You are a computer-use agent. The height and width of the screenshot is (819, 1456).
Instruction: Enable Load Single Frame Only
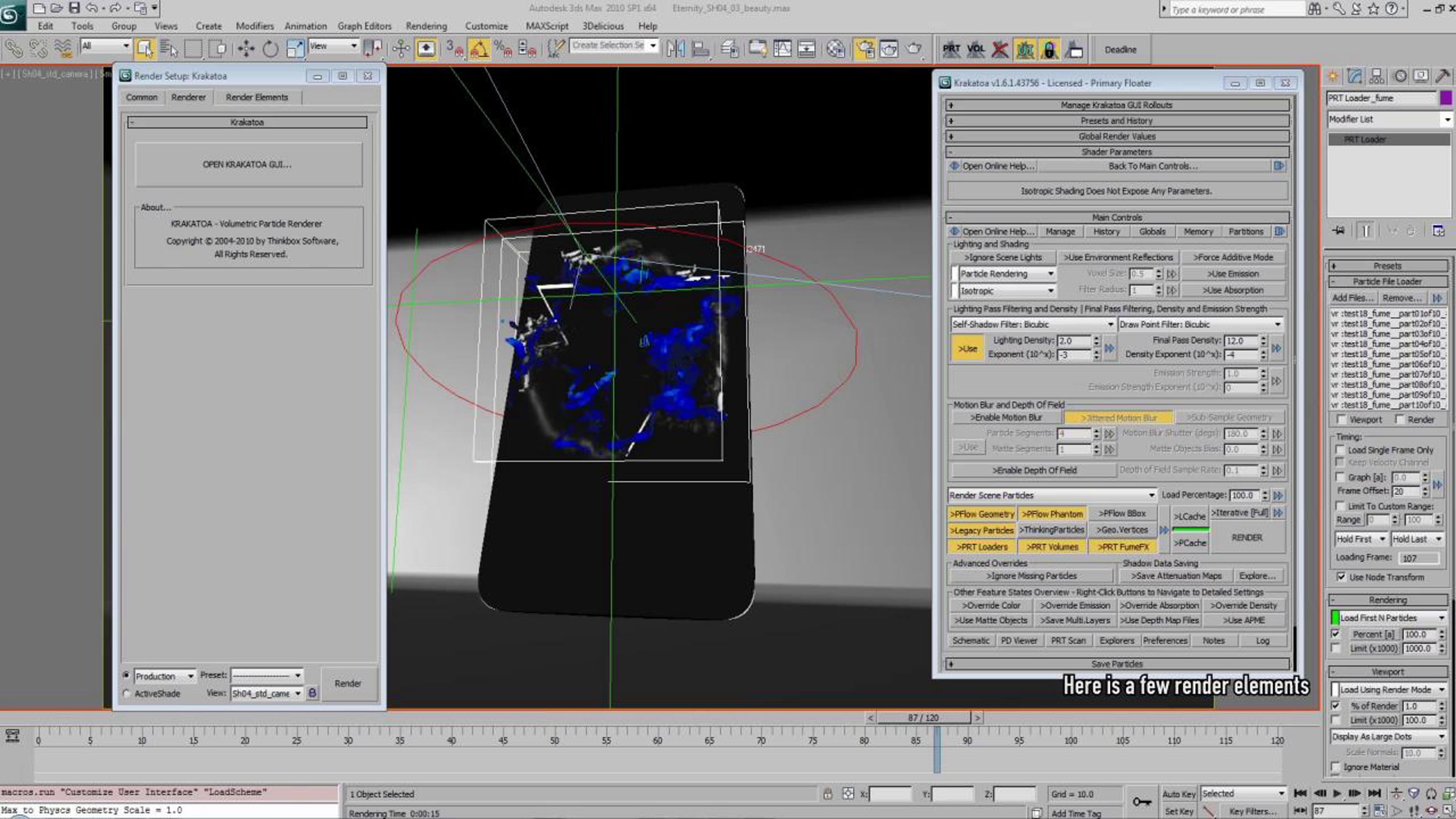coord(1340,450)
